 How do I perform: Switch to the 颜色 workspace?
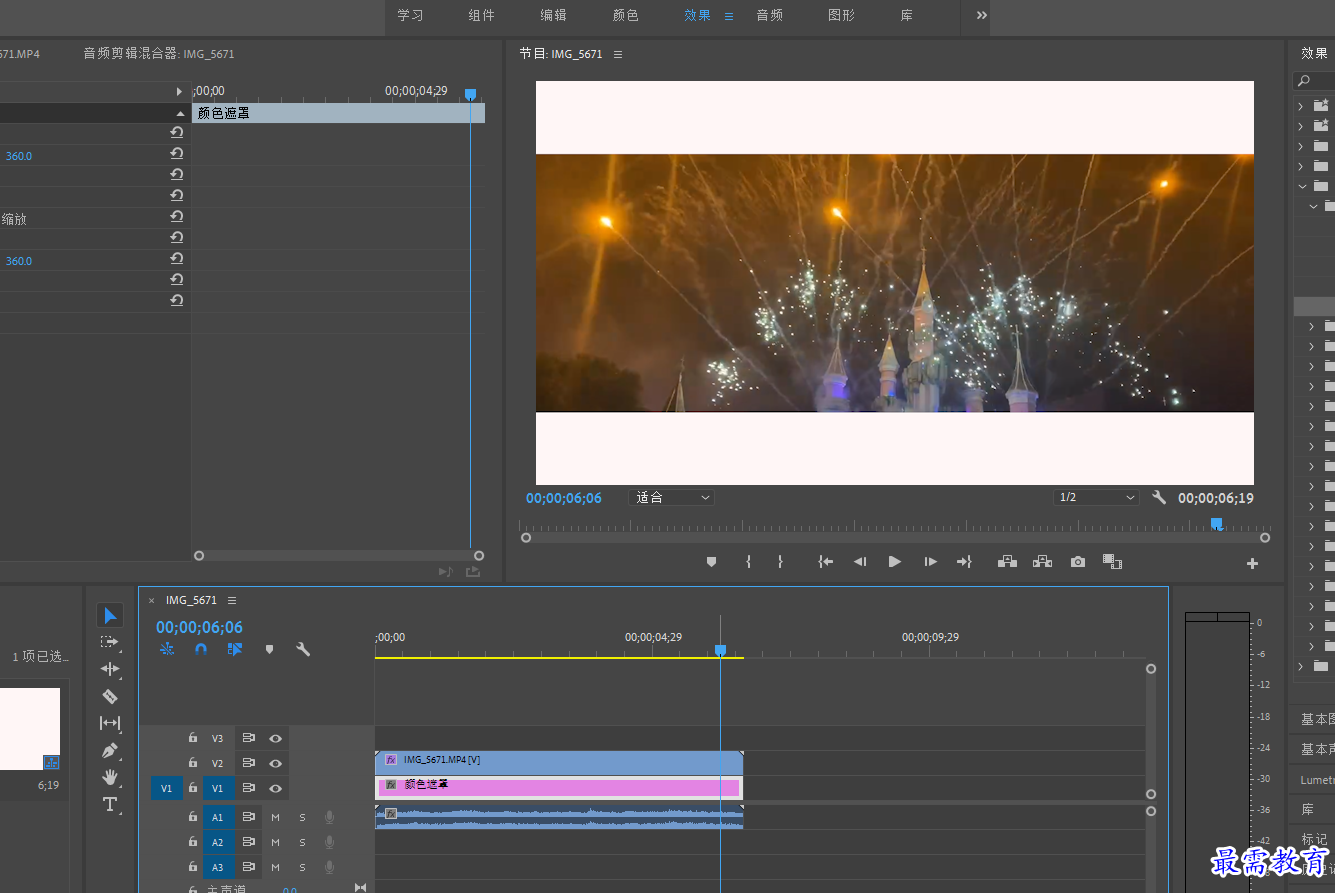[x=626, y=15]
